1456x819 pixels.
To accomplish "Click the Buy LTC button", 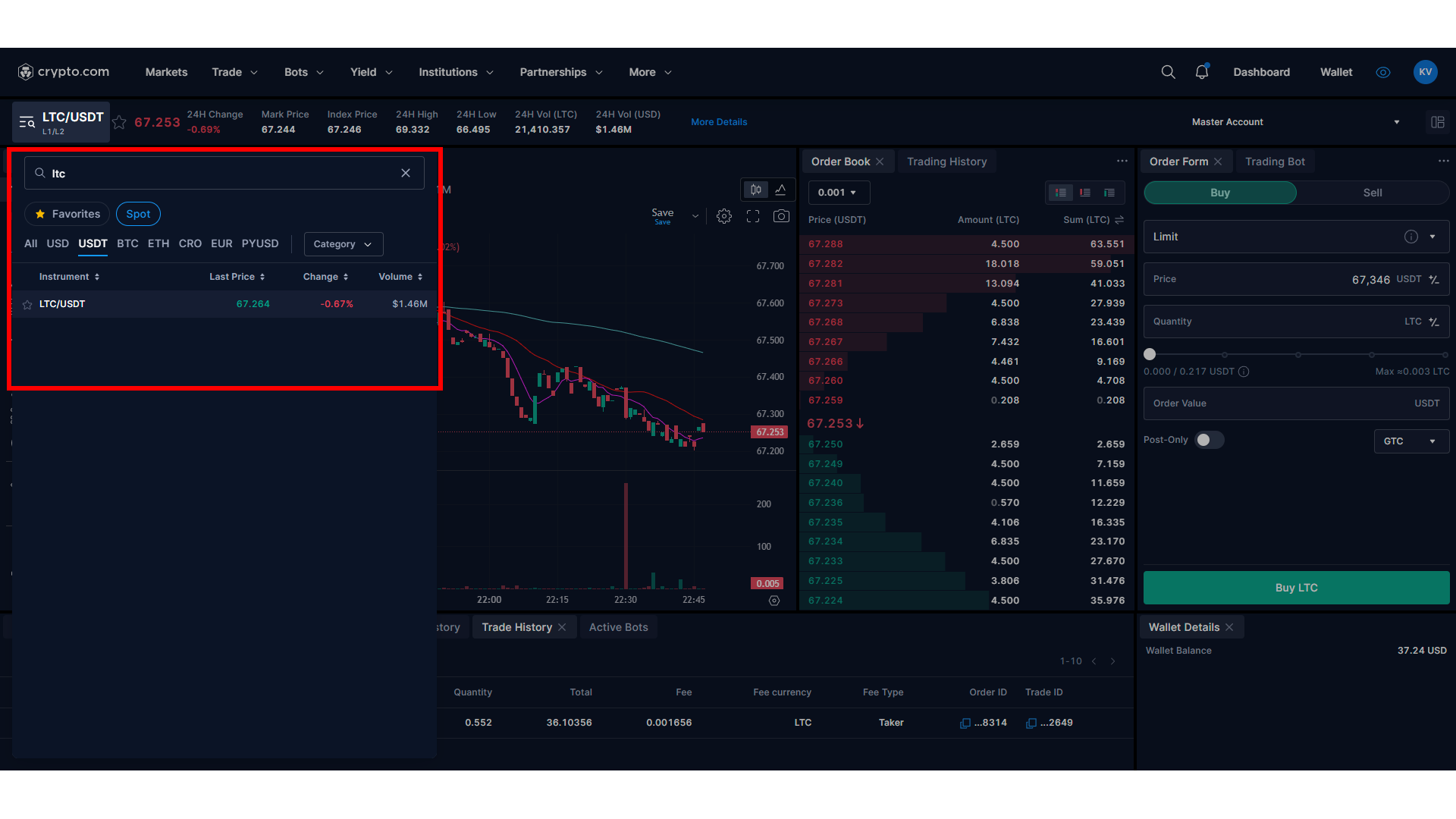I will tap(1295, 588).
